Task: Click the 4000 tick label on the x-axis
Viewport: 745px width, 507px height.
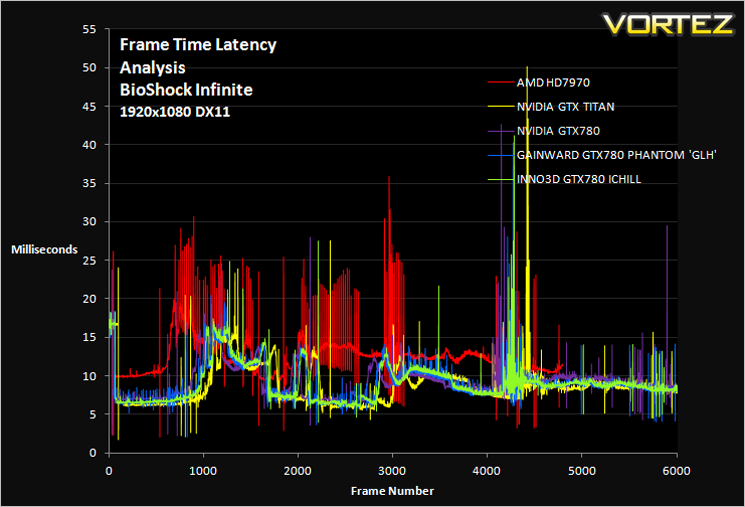Action: point(487,471)
